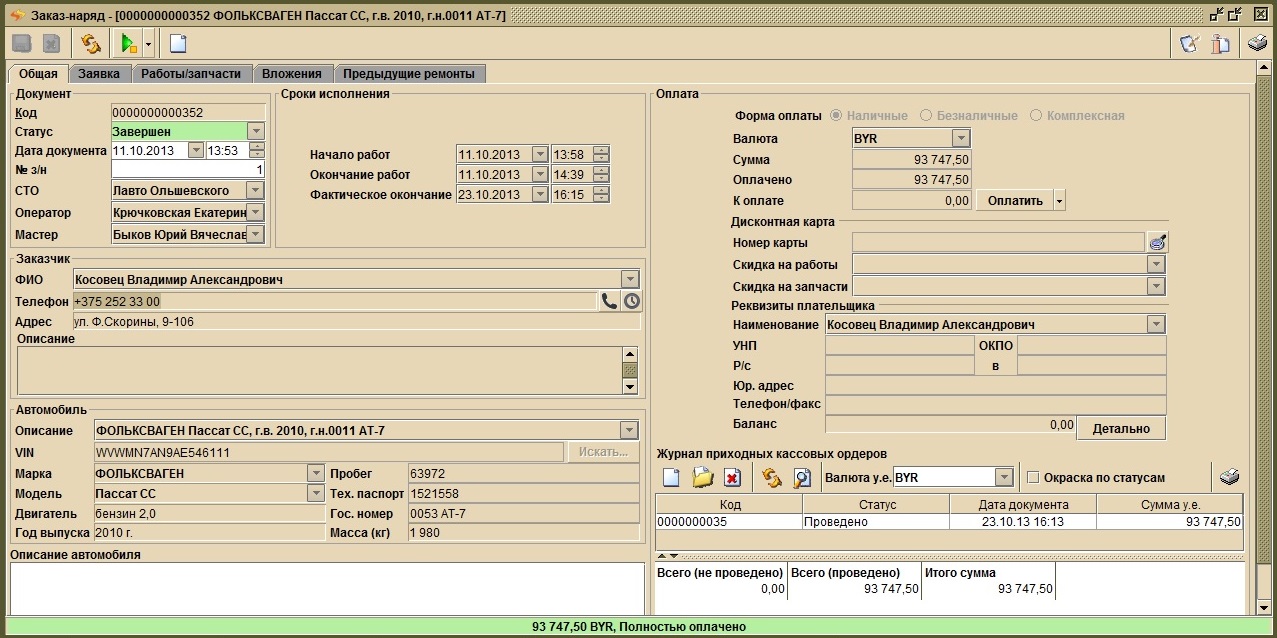This screenshot has width=1277, height=638.
Task: Open cash order with folder icon in journal
Action: (x=702, y=477)
